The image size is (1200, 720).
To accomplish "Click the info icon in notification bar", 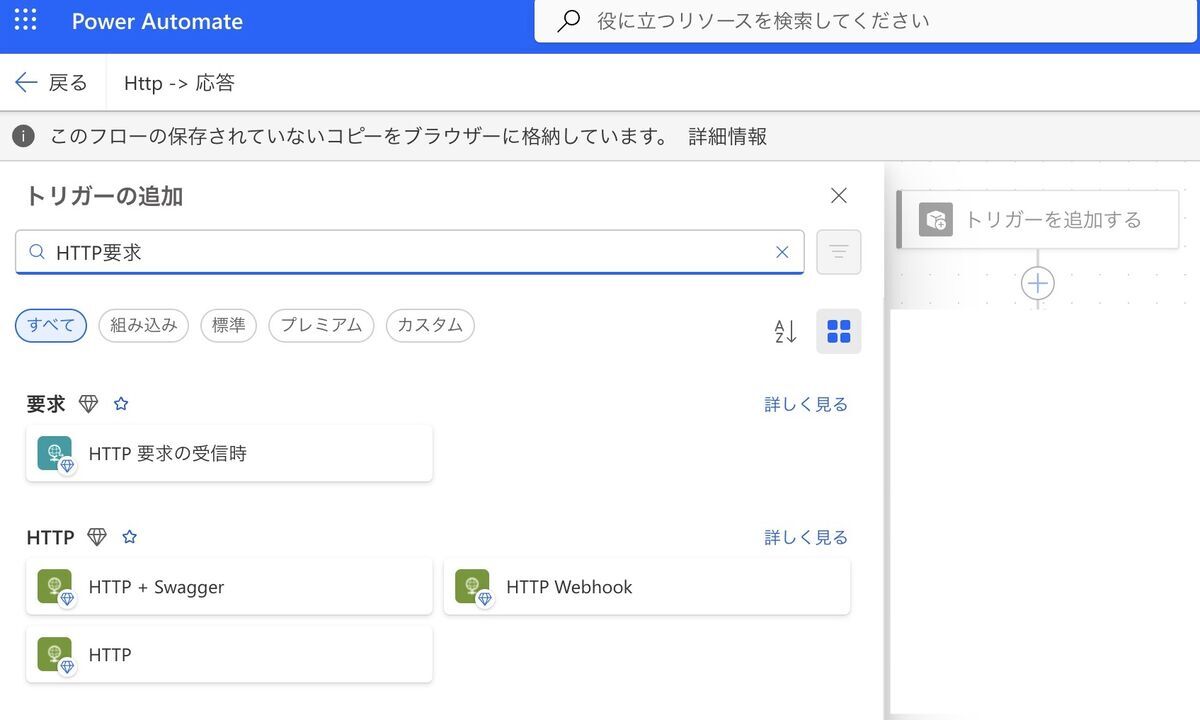I will point(23,137).
